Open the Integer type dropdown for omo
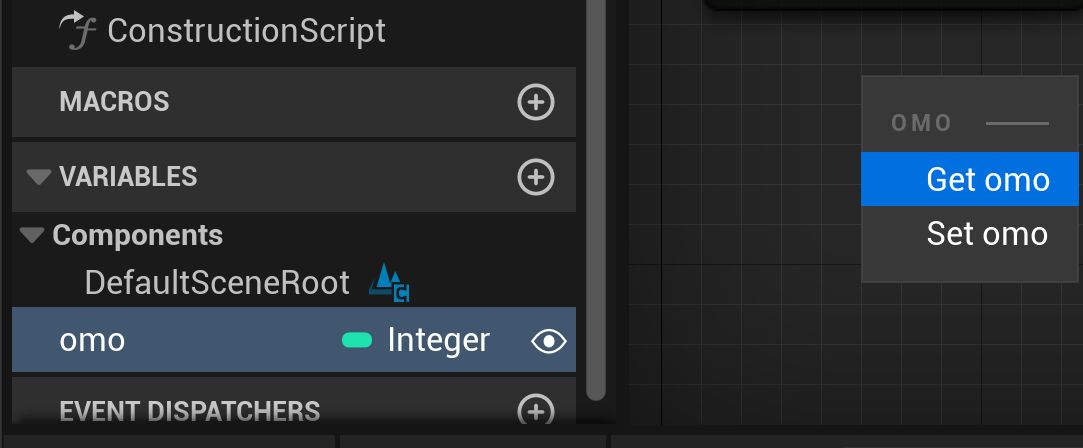 (438, 341)
